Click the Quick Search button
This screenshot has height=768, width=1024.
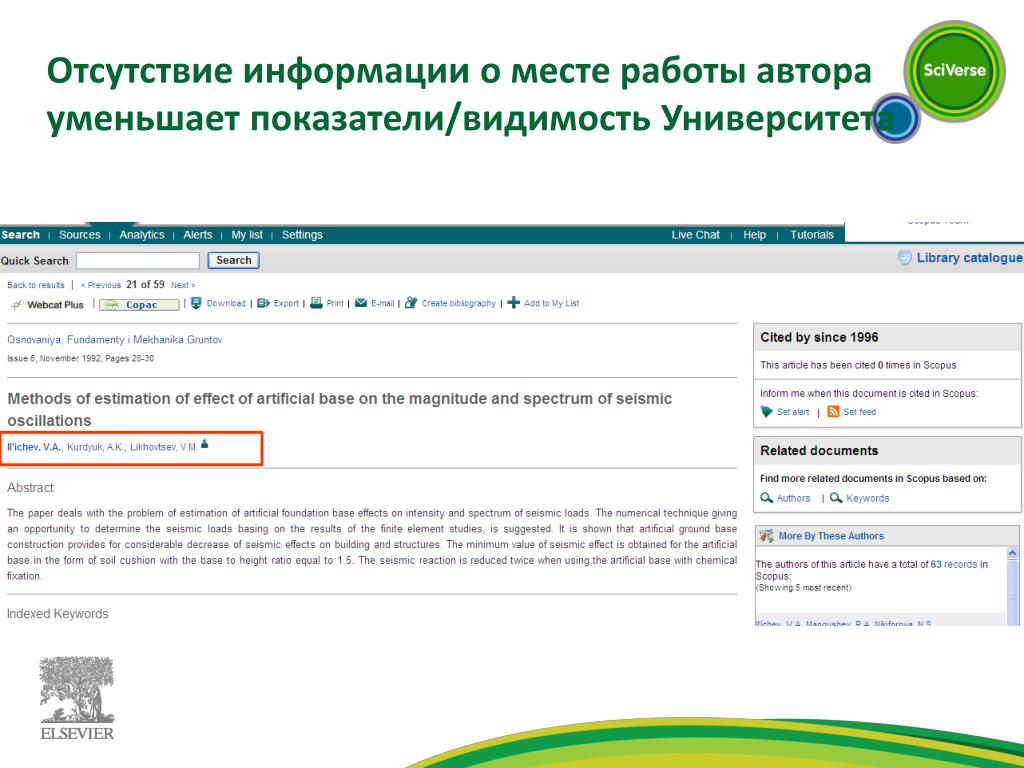pyautogui.click(x=234, y=261)
